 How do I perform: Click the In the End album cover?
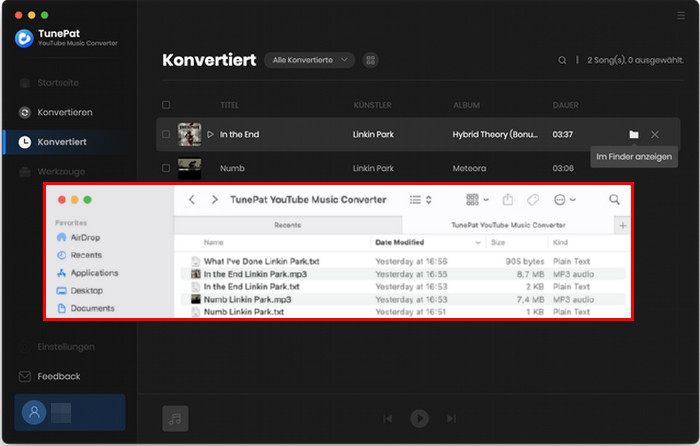click(x=189, y=134)
